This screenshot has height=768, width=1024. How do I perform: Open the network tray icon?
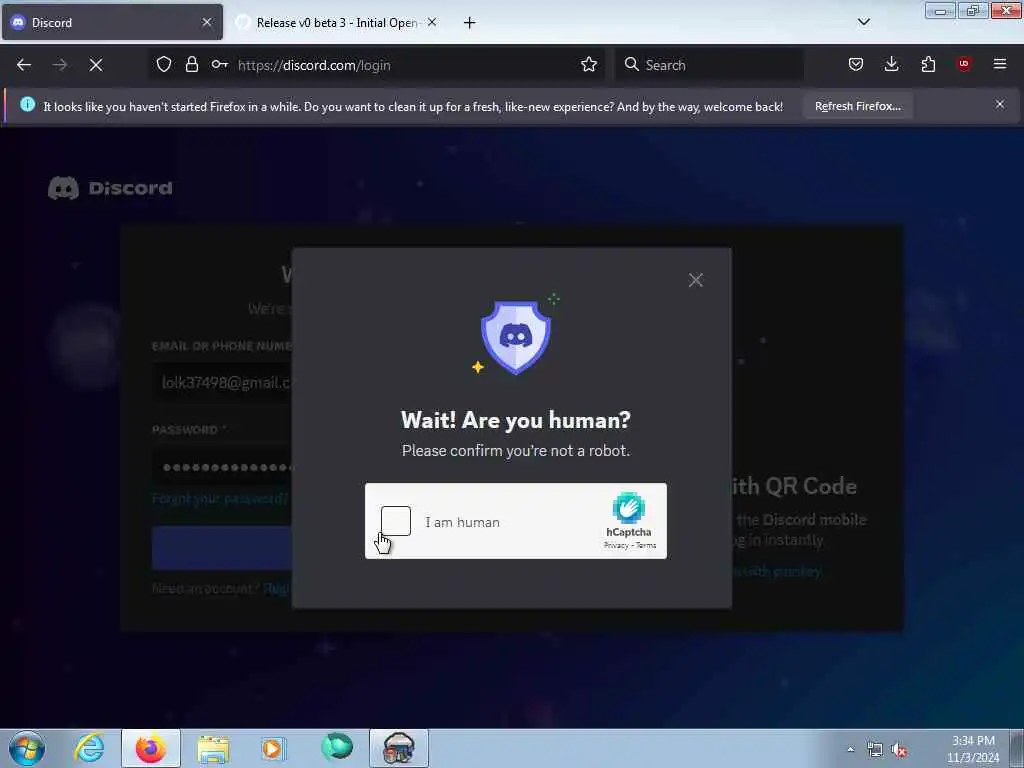click(x=874, y=750)
